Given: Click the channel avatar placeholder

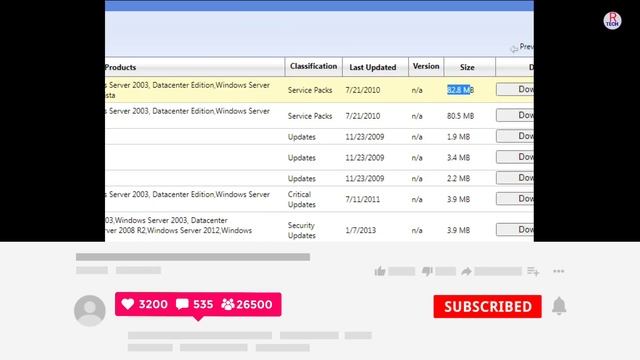Looking at the screenshot, I should [x=90, y=311].
